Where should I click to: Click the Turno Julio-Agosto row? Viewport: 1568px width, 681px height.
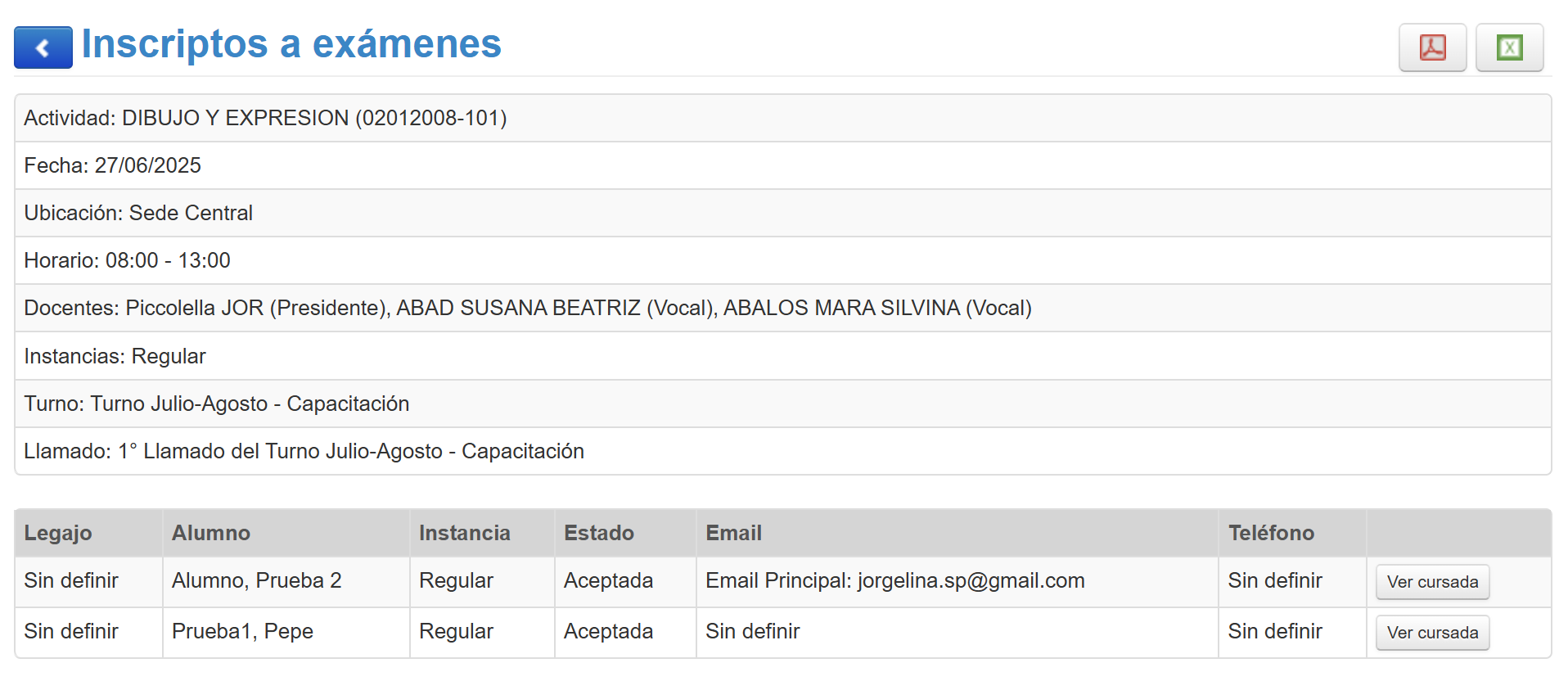[x=216, y=404]
